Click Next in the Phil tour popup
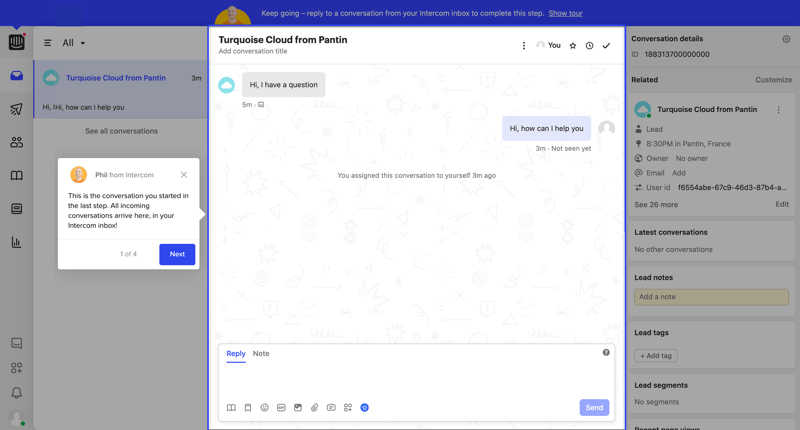The image size is (800, 430). pos(177,254)
